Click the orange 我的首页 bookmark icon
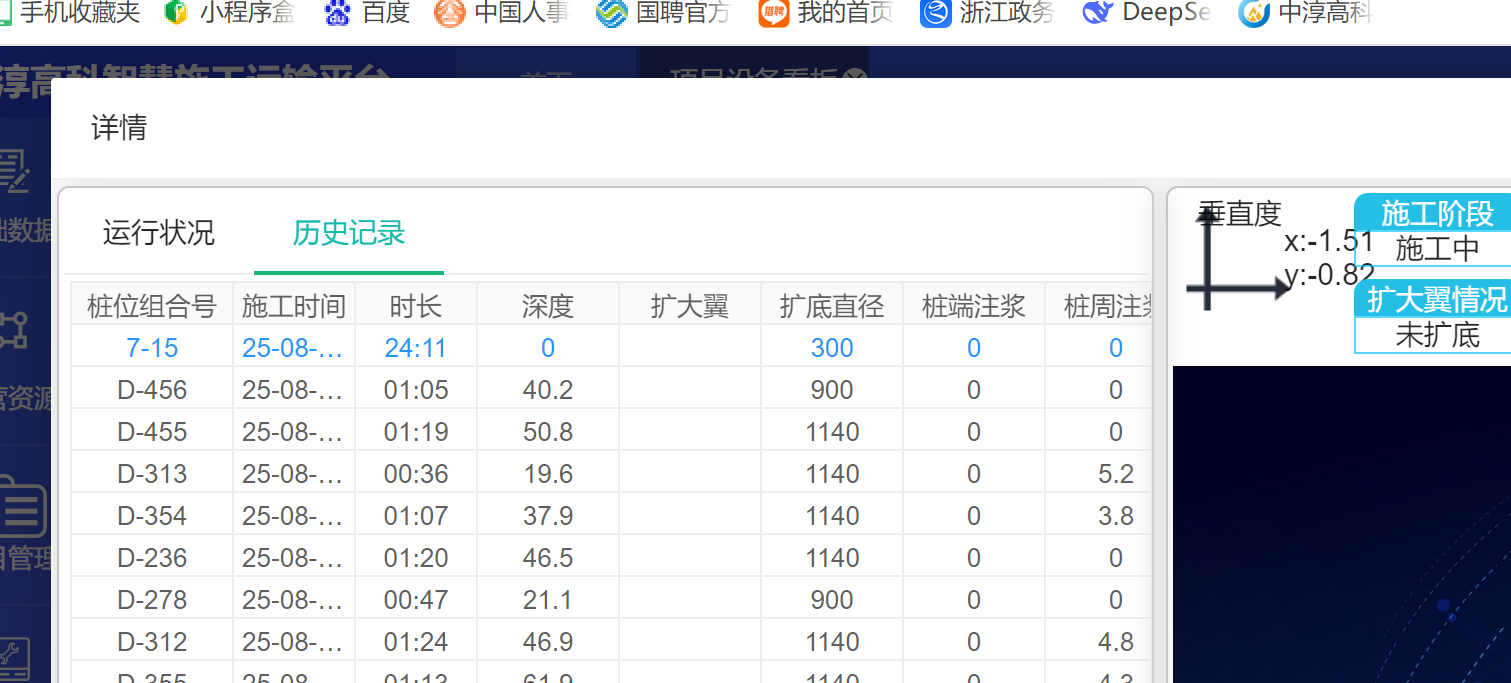The width and height of the screenshot is (1511, 683). tap(773, 13)
